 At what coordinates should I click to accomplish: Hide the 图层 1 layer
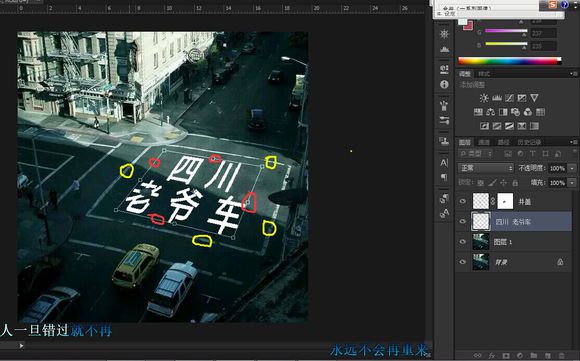tap(463, 242)
